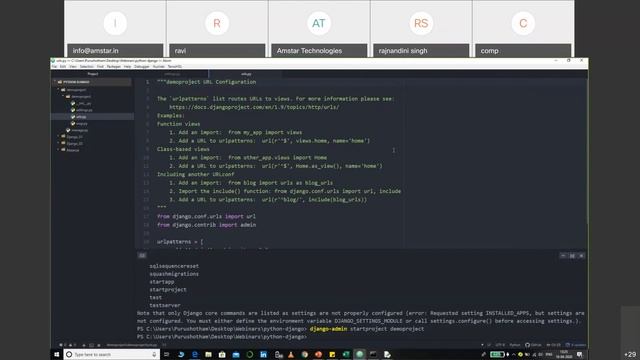Click the 'from django.conf.urls import url' line
Image resolution: width=640 pixels, height=360 pixels.
[x=206, y=216]
